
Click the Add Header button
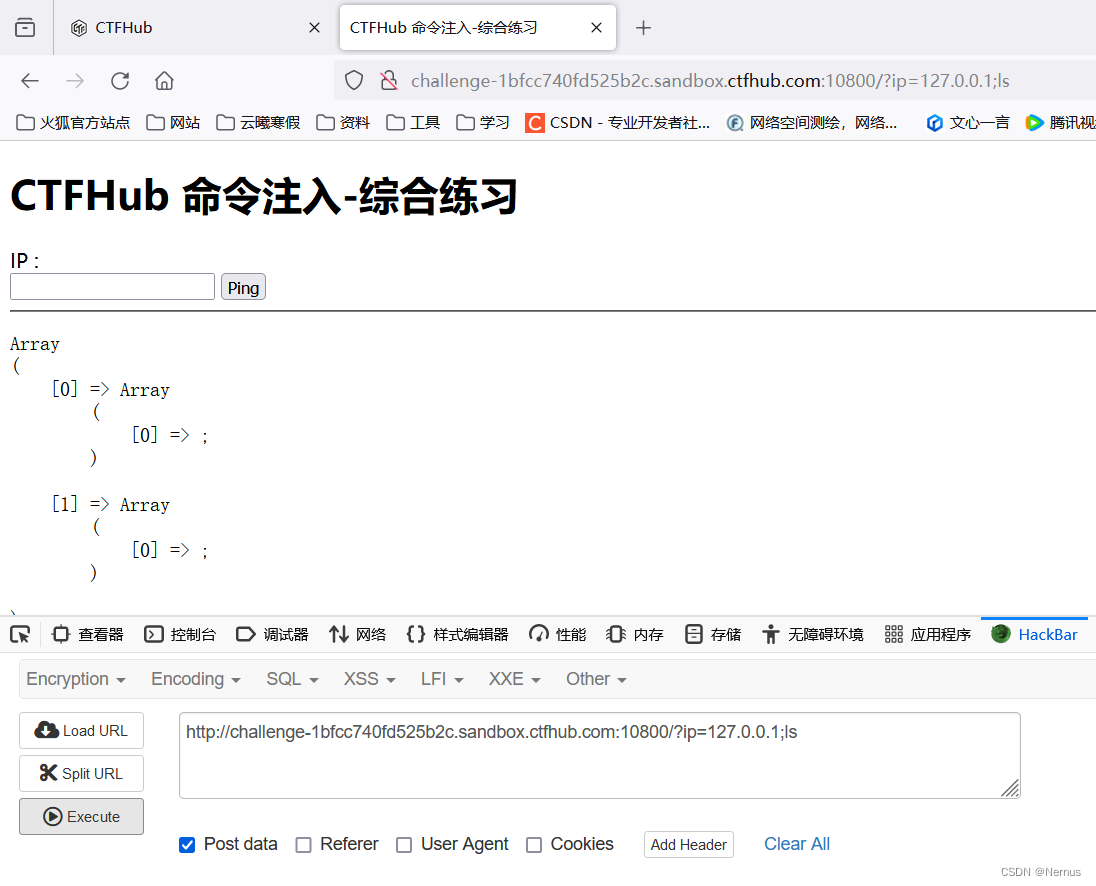688,845
